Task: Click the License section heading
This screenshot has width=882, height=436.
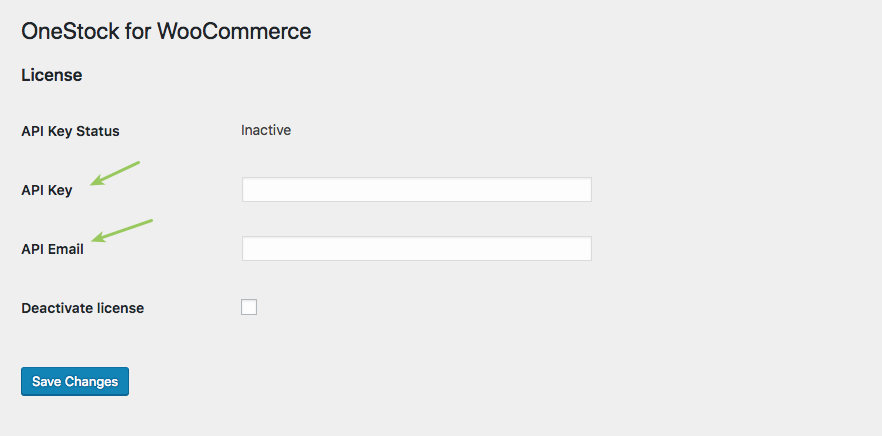Action: click(x=51, y=75)
